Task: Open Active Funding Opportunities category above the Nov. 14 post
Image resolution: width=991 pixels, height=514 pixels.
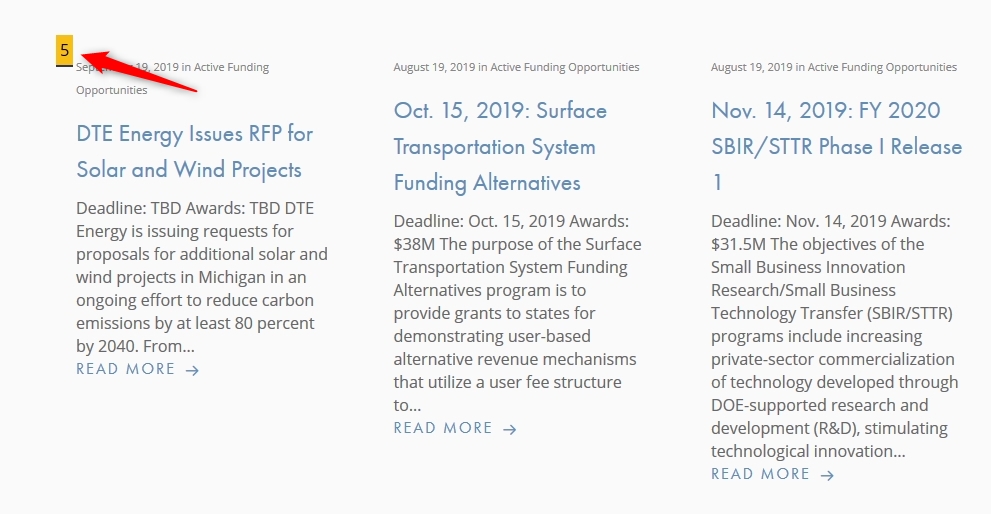Action: pyautogui.click(x=882, y=67)
